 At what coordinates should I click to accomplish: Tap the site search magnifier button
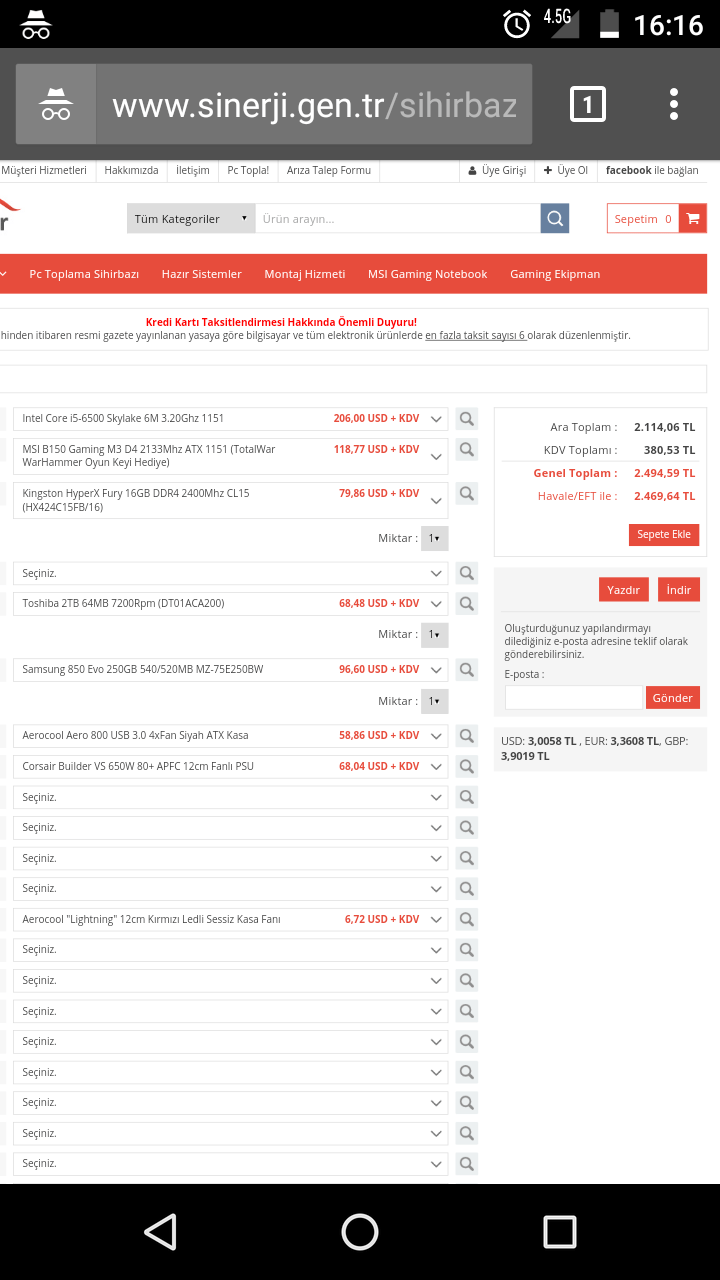(x=555, y=218)
